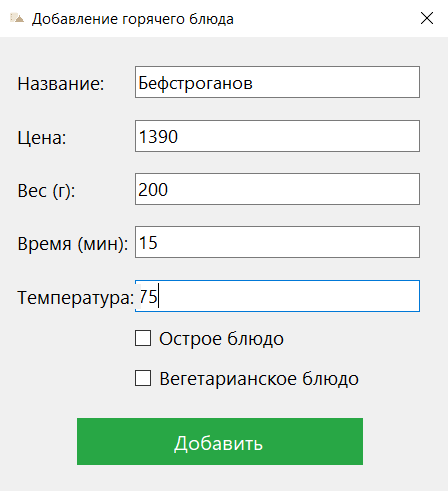448x491 pixels.
Task: Click the Вегетарианское блюдо label text
Action: [259, 379]
